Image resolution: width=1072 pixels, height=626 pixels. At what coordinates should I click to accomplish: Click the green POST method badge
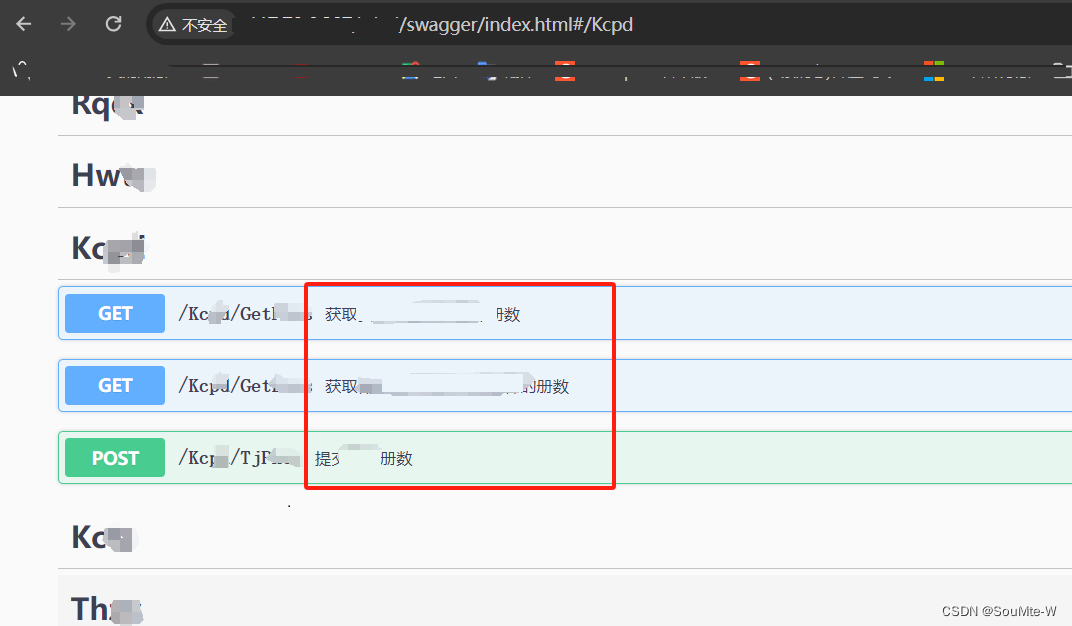[x=115, y=458]
